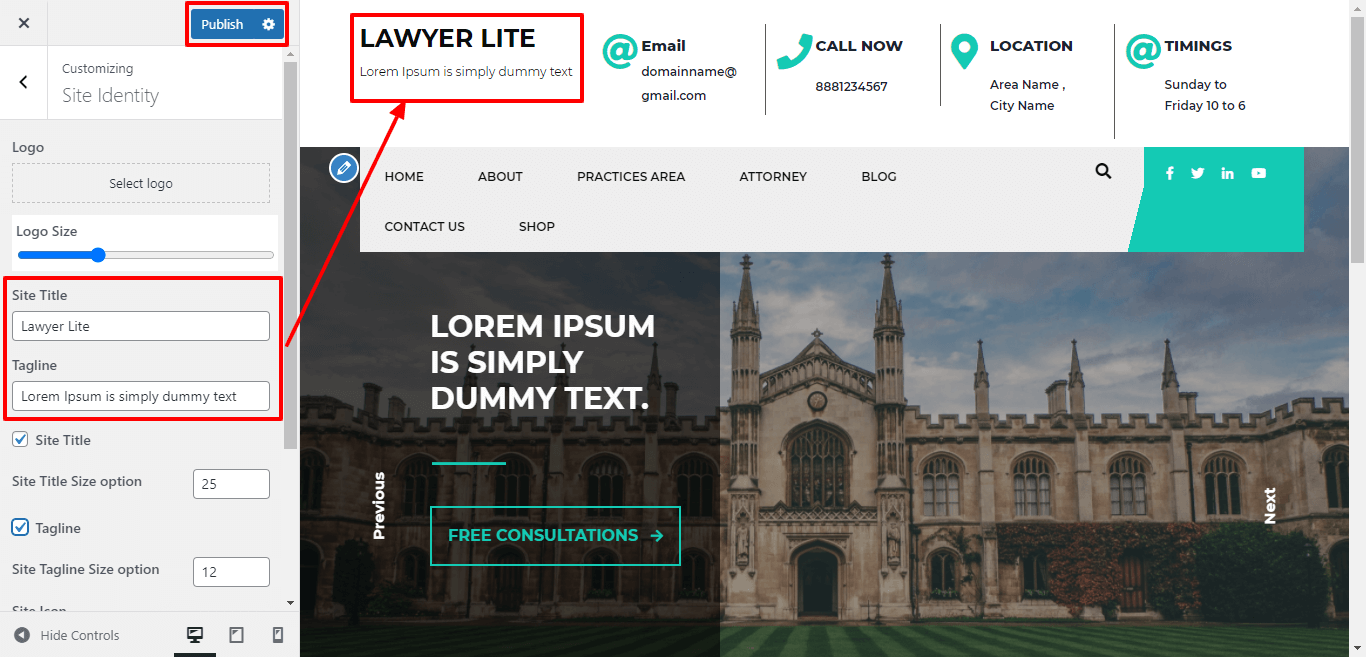1366x657 pixels.
Task: Open the ATTORNEY menu item
Action: 772,176
